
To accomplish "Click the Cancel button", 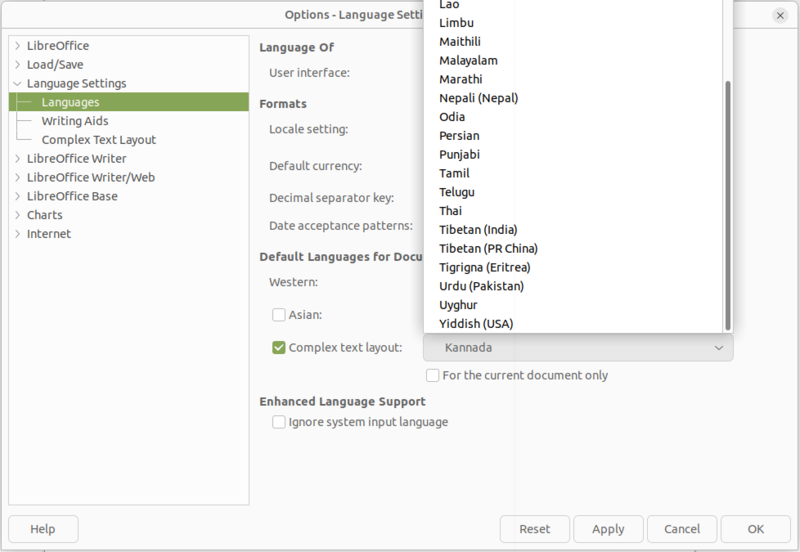I will click(x=682, y=529).
